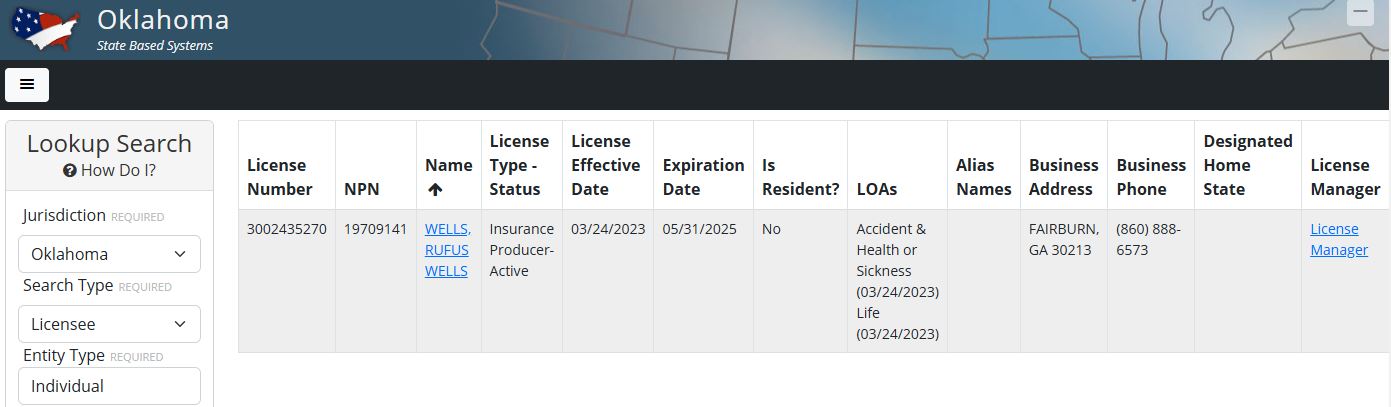Viewport: 1391px width, 407px height.
Task: Click the Designated Home State header
Action: pyautogui.click(x=1247, y=165)
